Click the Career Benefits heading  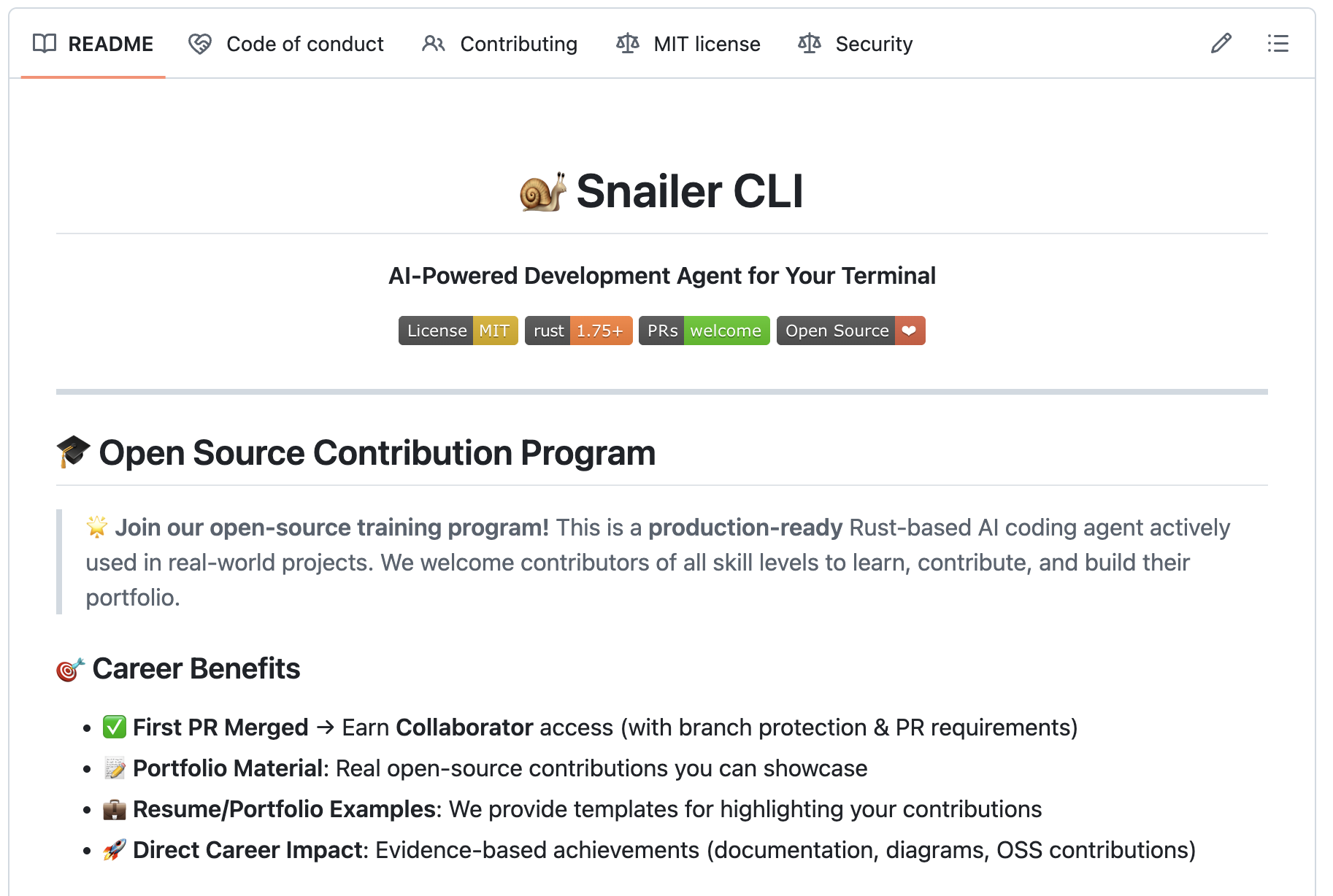[x=196, y=668]
